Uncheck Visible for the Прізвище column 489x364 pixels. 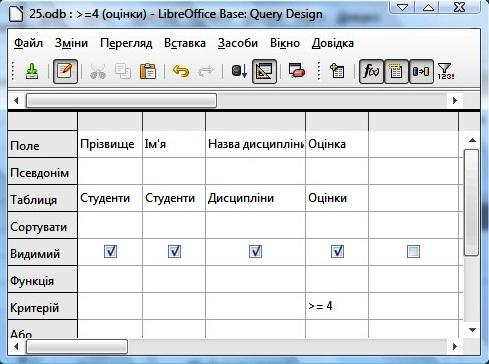[110, 251]
